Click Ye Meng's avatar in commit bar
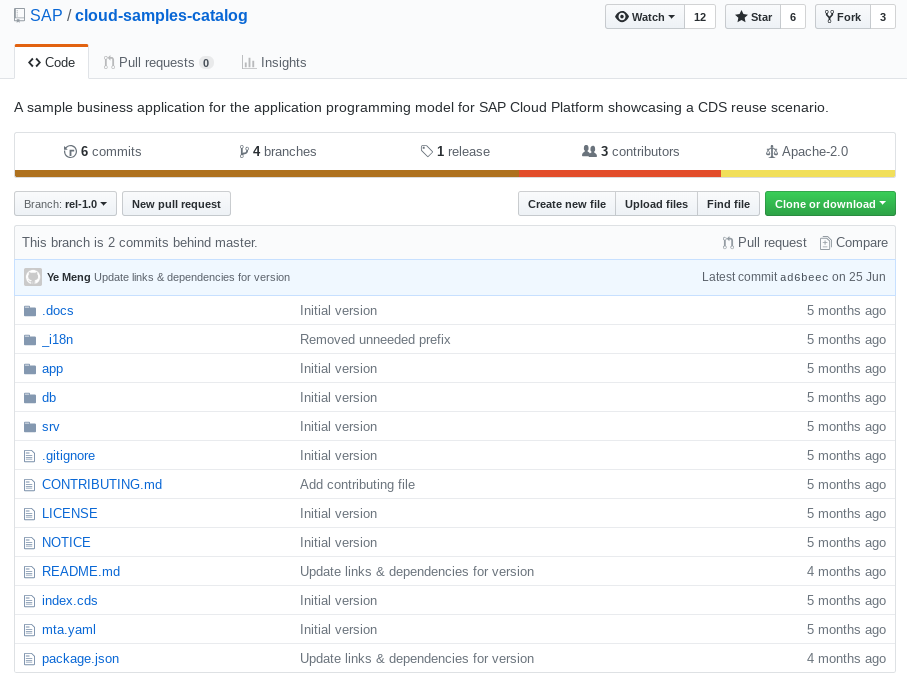This screenshot has width=907, height=679. (x=33, y=277)
